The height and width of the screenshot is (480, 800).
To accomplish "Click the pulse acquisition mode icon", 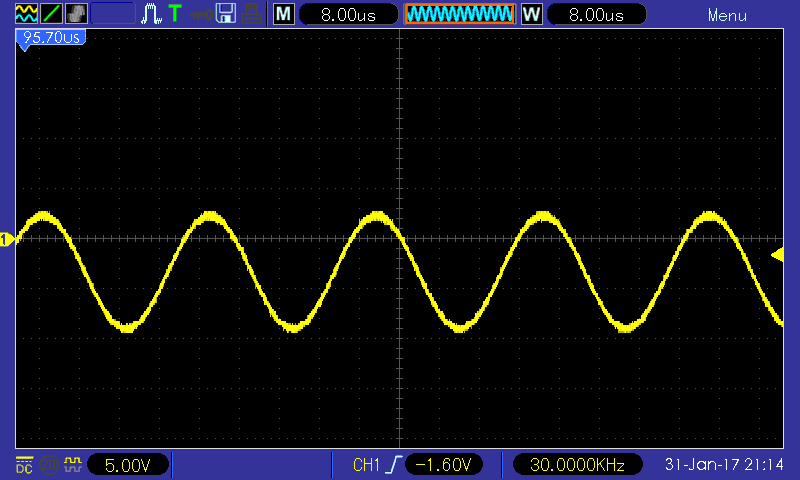I will point(151,13).
